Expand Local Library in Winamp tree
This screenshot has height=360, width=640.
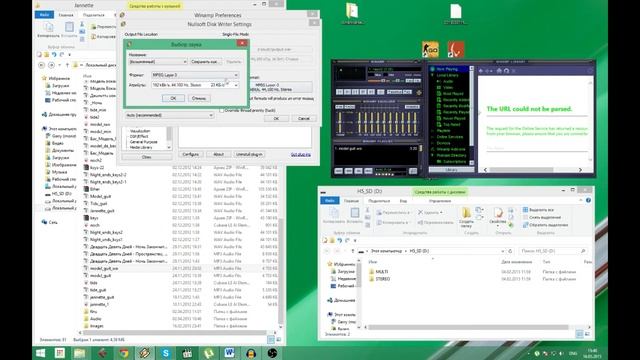tap(432, 75)
